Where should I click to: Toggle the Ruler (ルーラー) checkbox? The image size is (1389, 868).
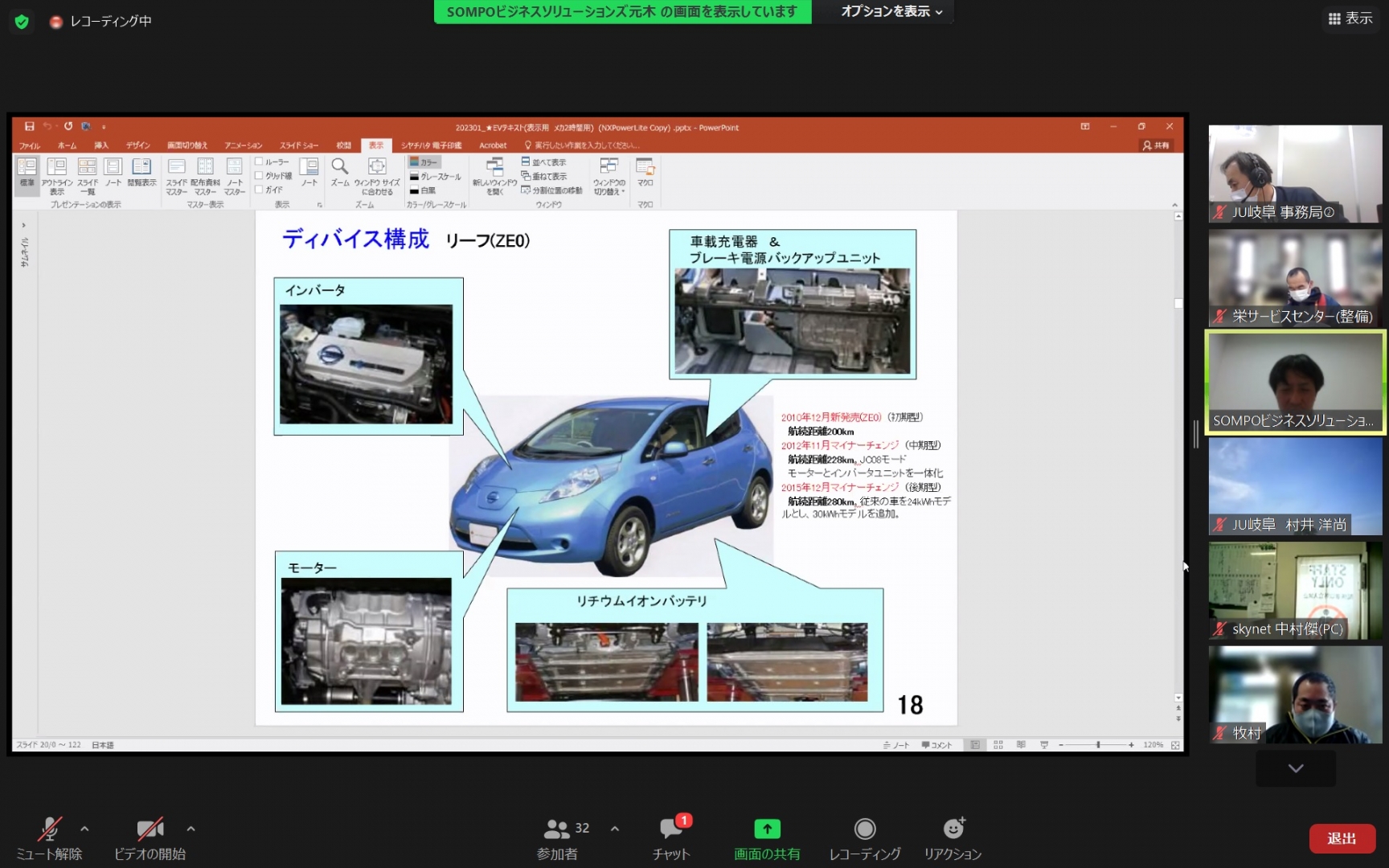click(x=272, y=162)
